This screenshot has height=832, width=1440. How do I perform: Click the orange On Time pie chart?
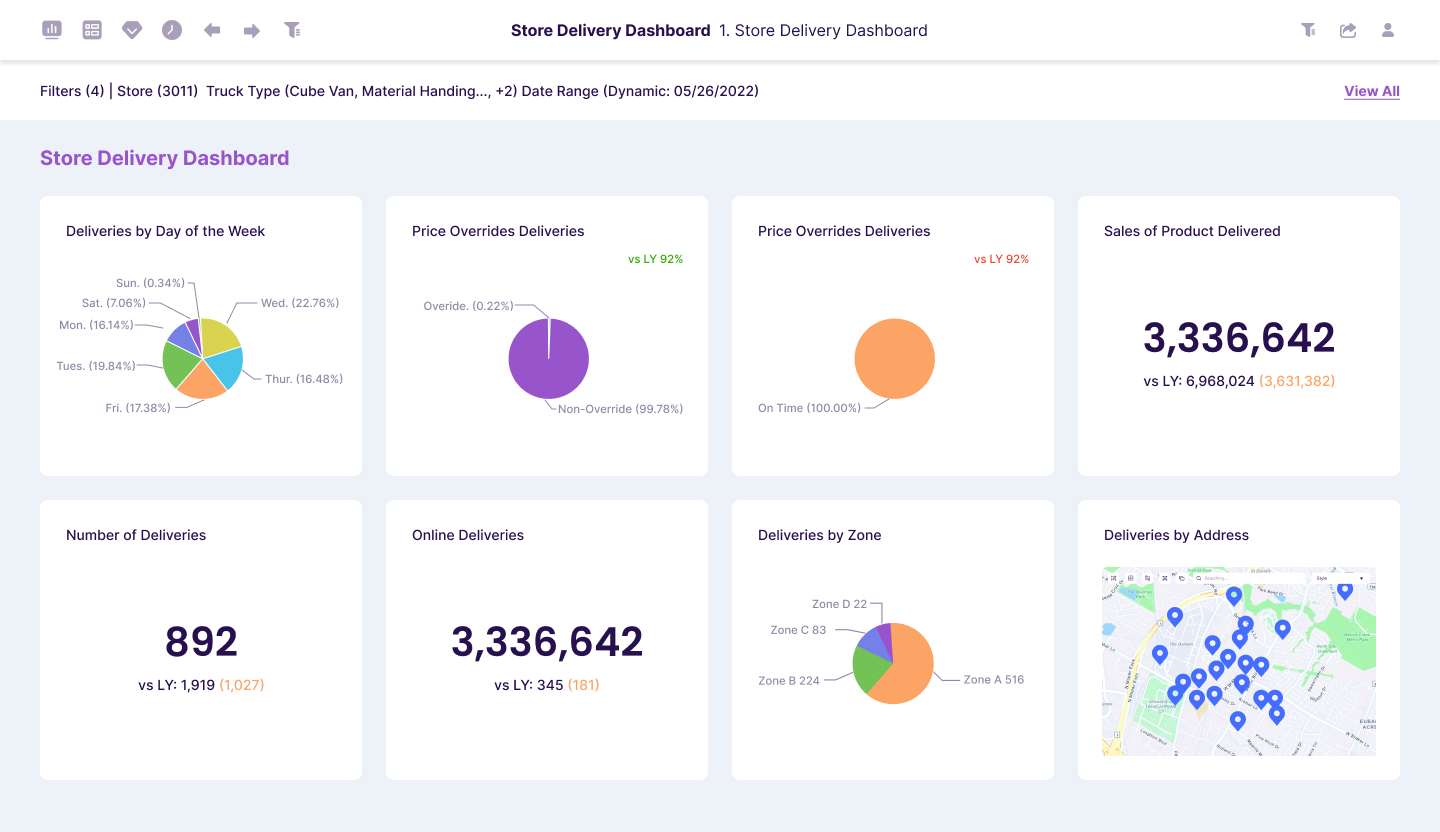click(894, 358)
